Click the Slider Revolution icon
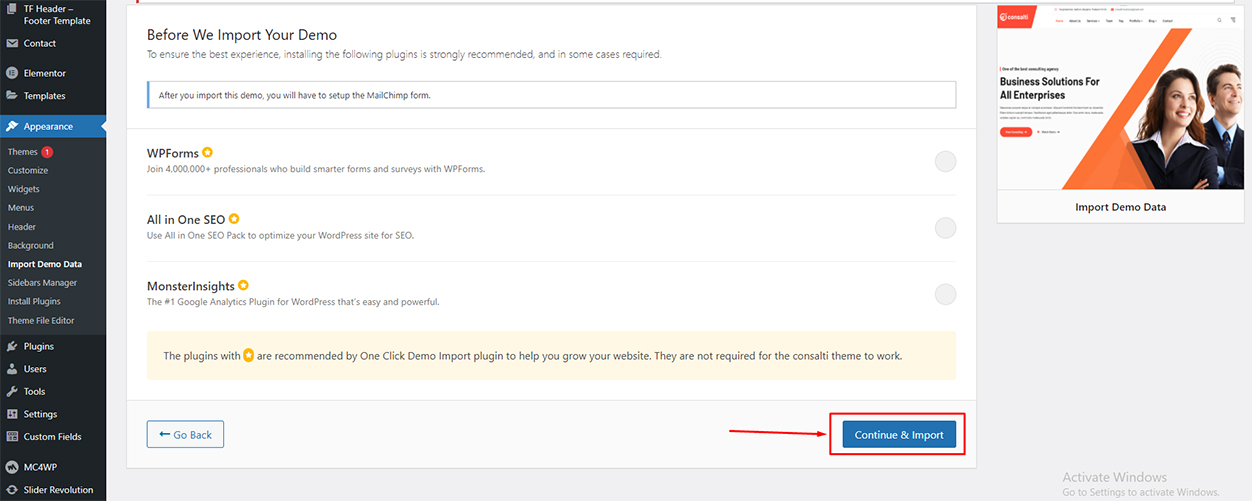This screenshot has width=1252, height=501. pos(12,490)
